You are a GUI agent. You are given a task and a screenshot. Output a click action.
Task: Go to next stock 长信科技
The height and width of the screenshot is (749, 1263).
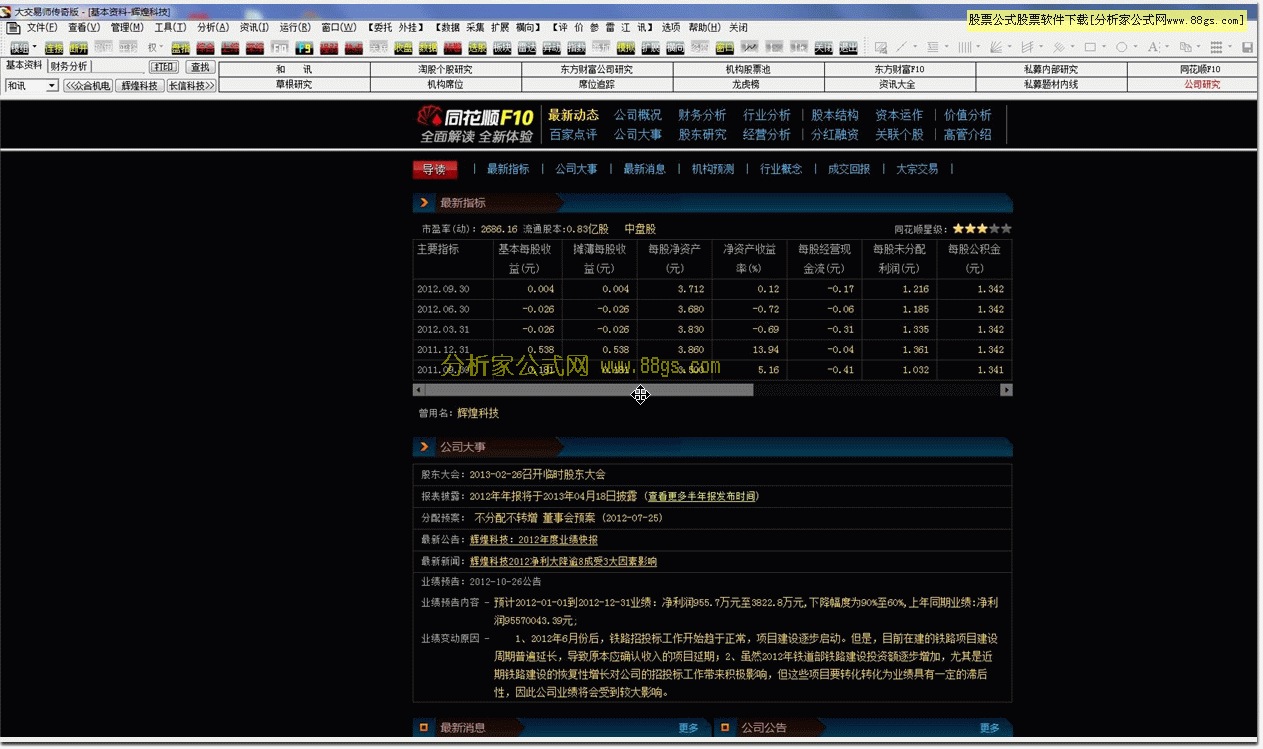(x=191, y=86)
